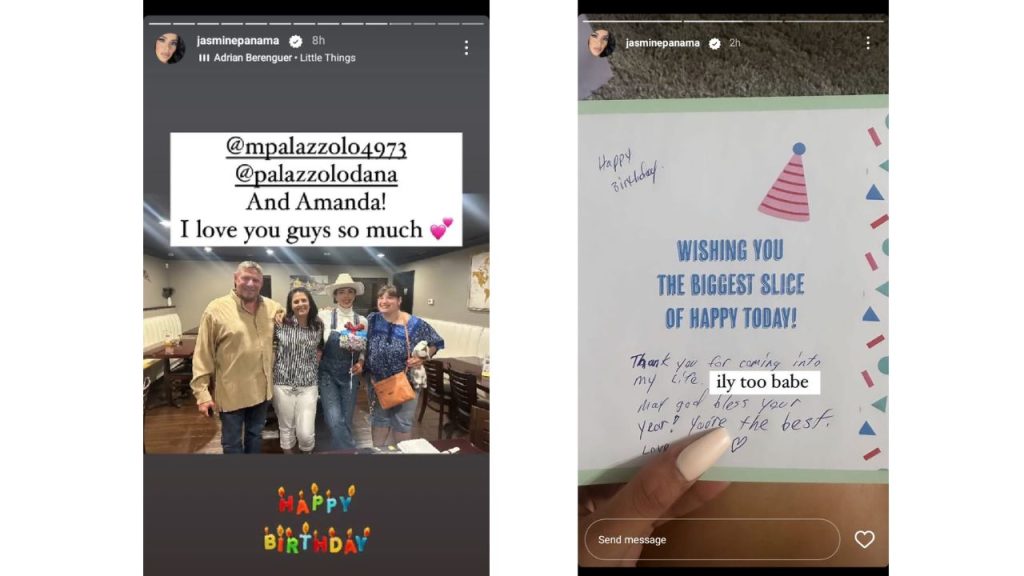This screenshot has width=1024, height=576.
Task: Click the music bars icon beside Adrian Berenguer
Action: 204,58
